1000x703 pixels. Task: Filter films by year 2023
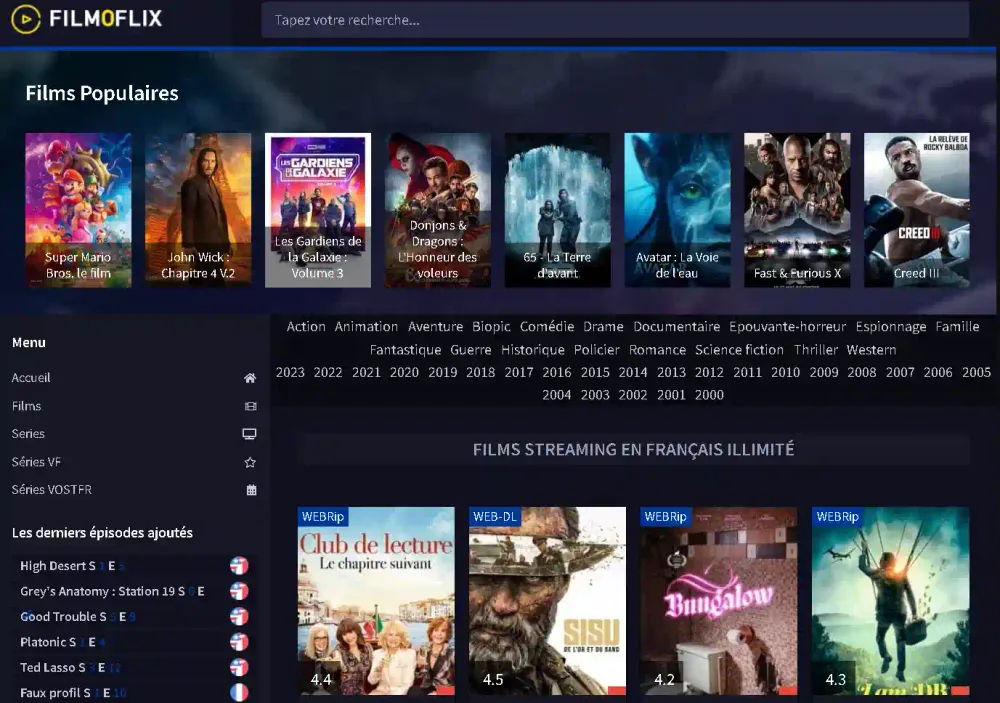click(290, 371)
